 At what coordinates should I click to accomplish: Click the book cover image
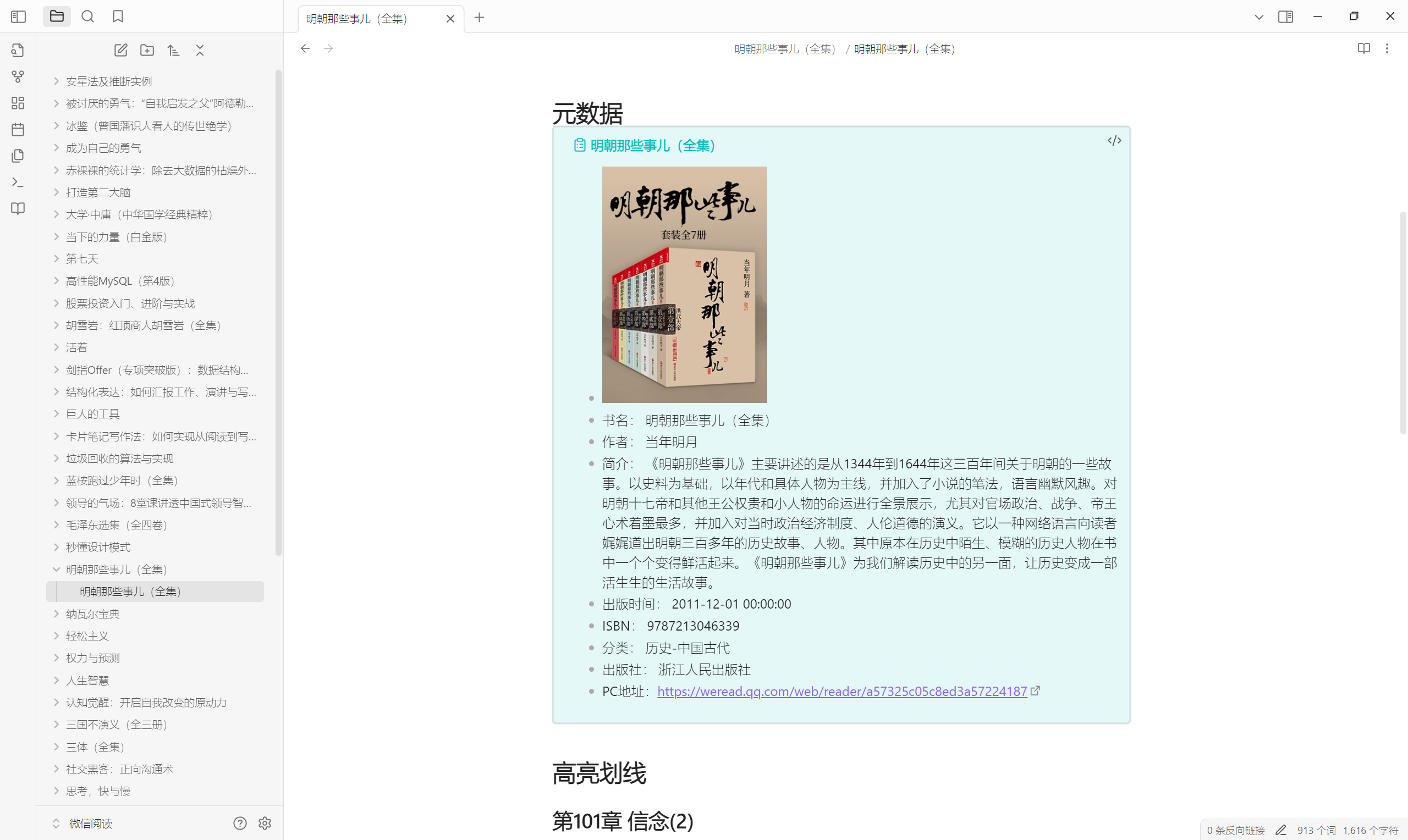coord(684,284)
